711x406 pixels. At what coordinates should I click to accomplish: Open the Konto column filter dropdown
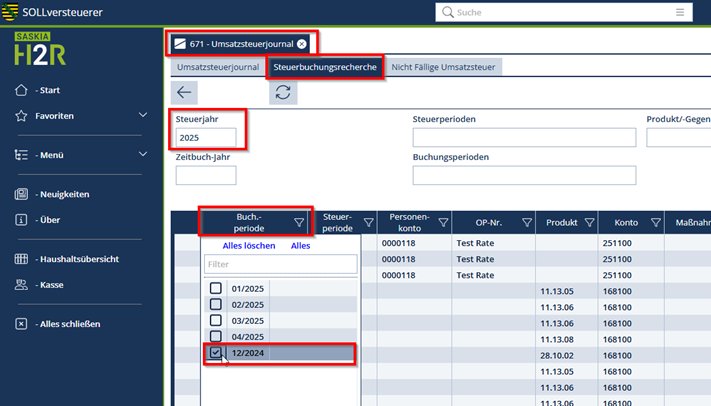(x=656, y=223)
